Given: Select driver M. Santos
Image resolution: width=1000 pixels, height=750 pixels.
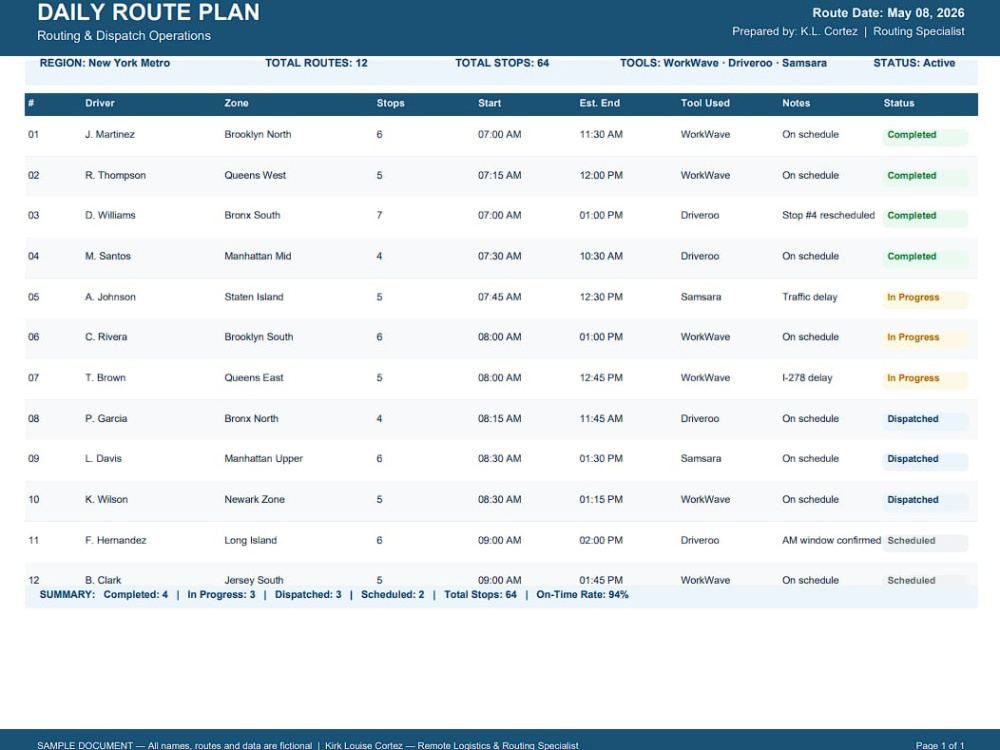Looking at the screenshot, I should pyautogui.click(x=108, y=256).
